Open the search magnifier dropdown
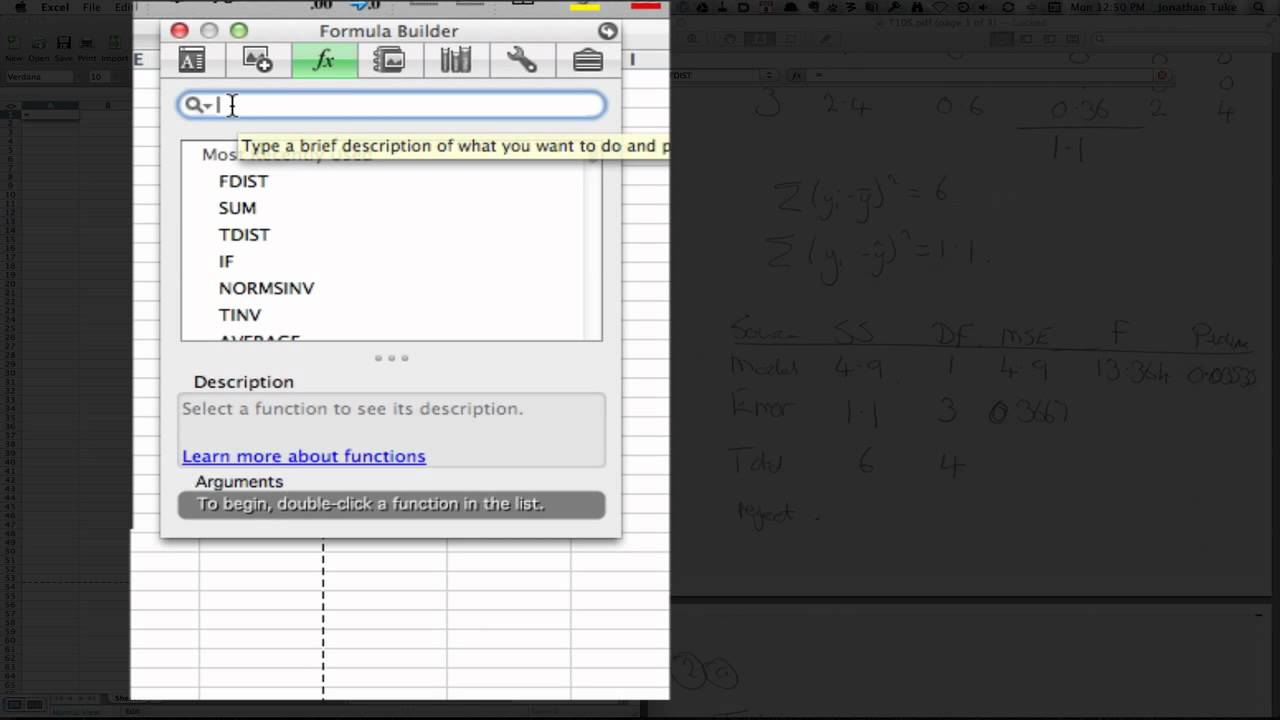The height and width of the screenshot is (720, 1280). pyautogui.click(x=198, y=105)
